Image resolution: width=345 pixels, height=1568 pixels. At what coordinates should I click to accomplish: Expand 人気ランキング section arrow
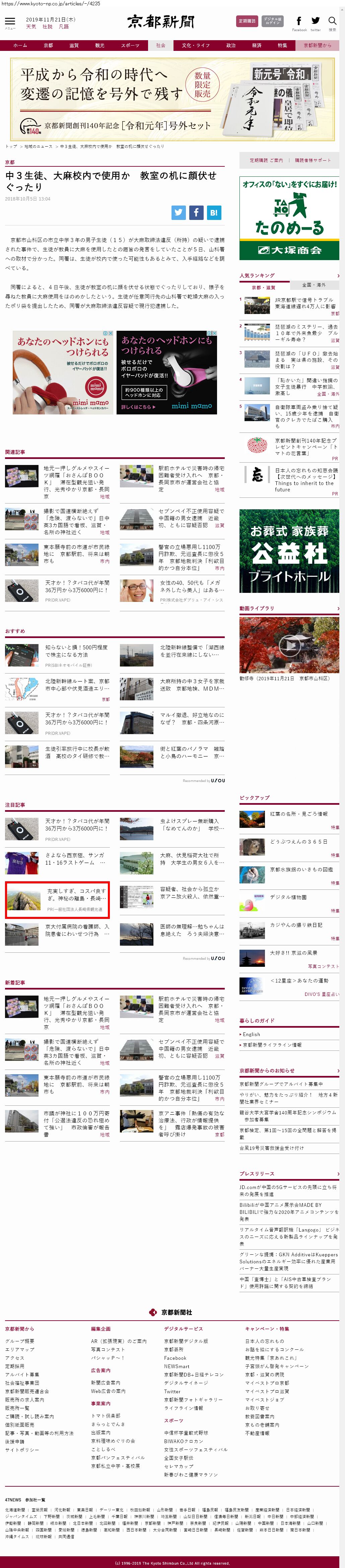coord(338,275)
